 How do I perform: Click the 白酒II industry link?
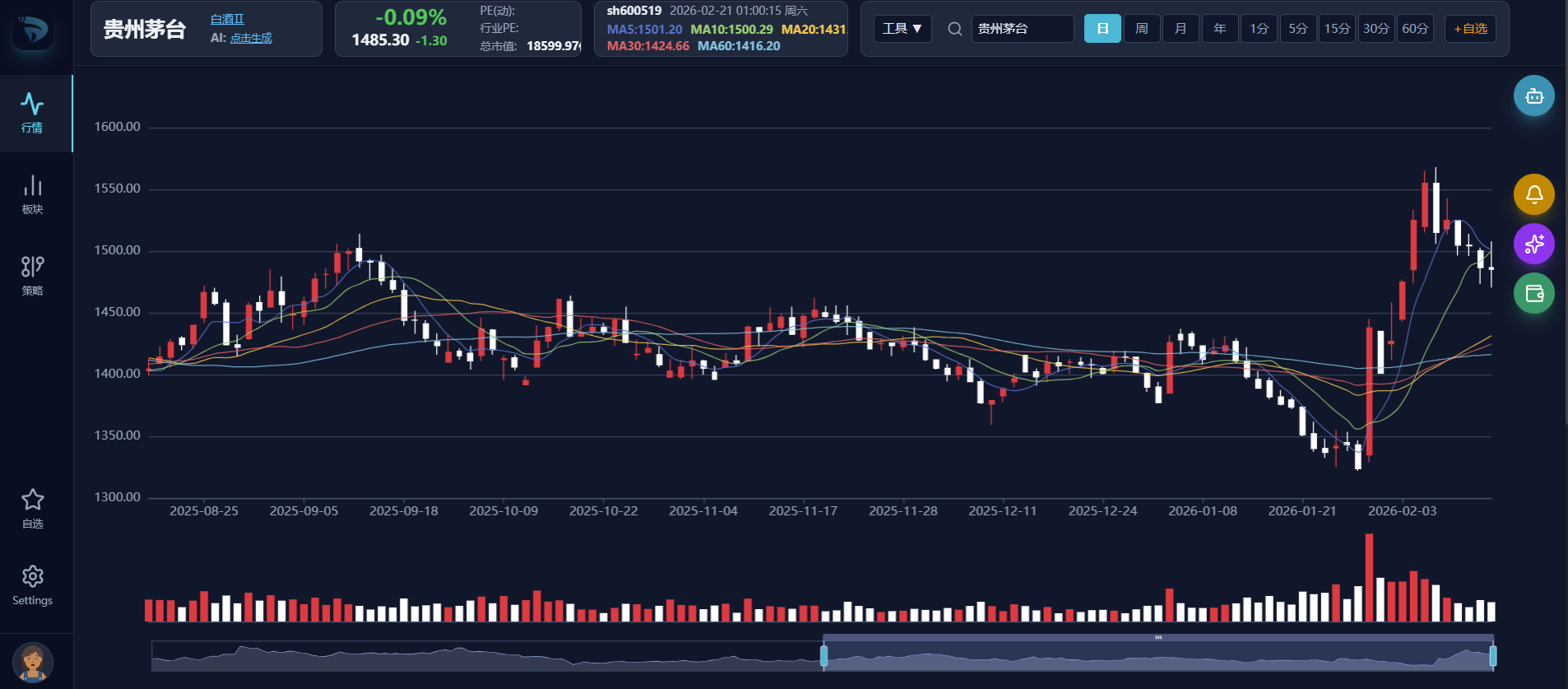click(227, 19)
